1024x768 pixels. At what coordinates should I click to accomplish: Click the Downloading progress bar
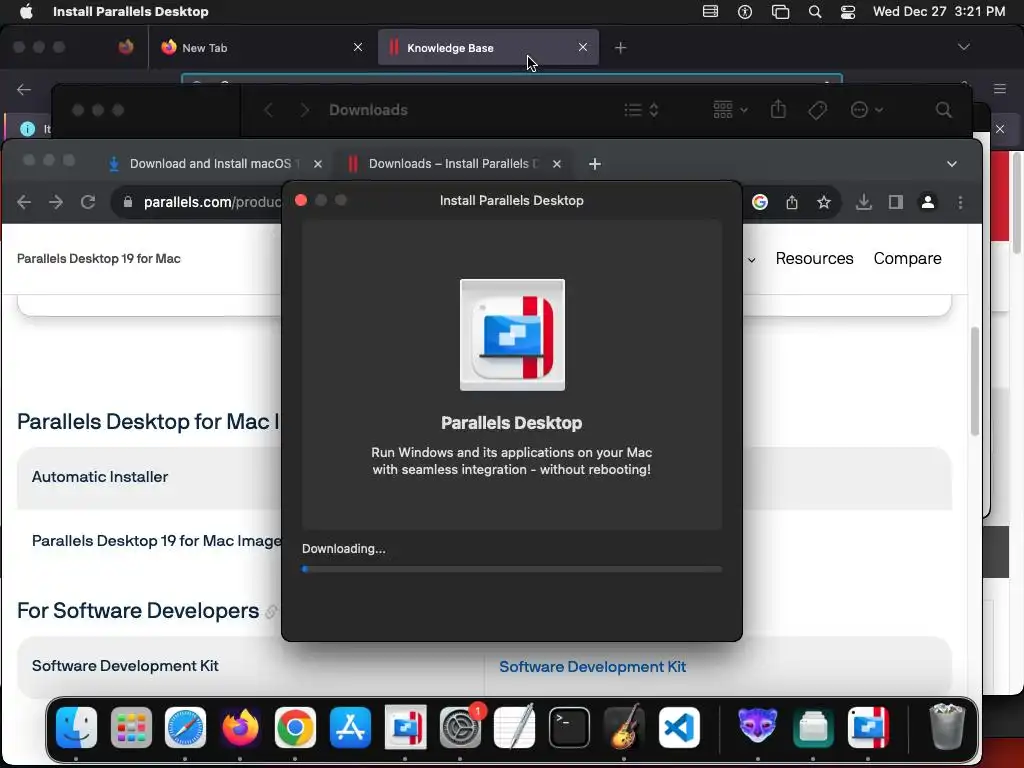(512, 569)
